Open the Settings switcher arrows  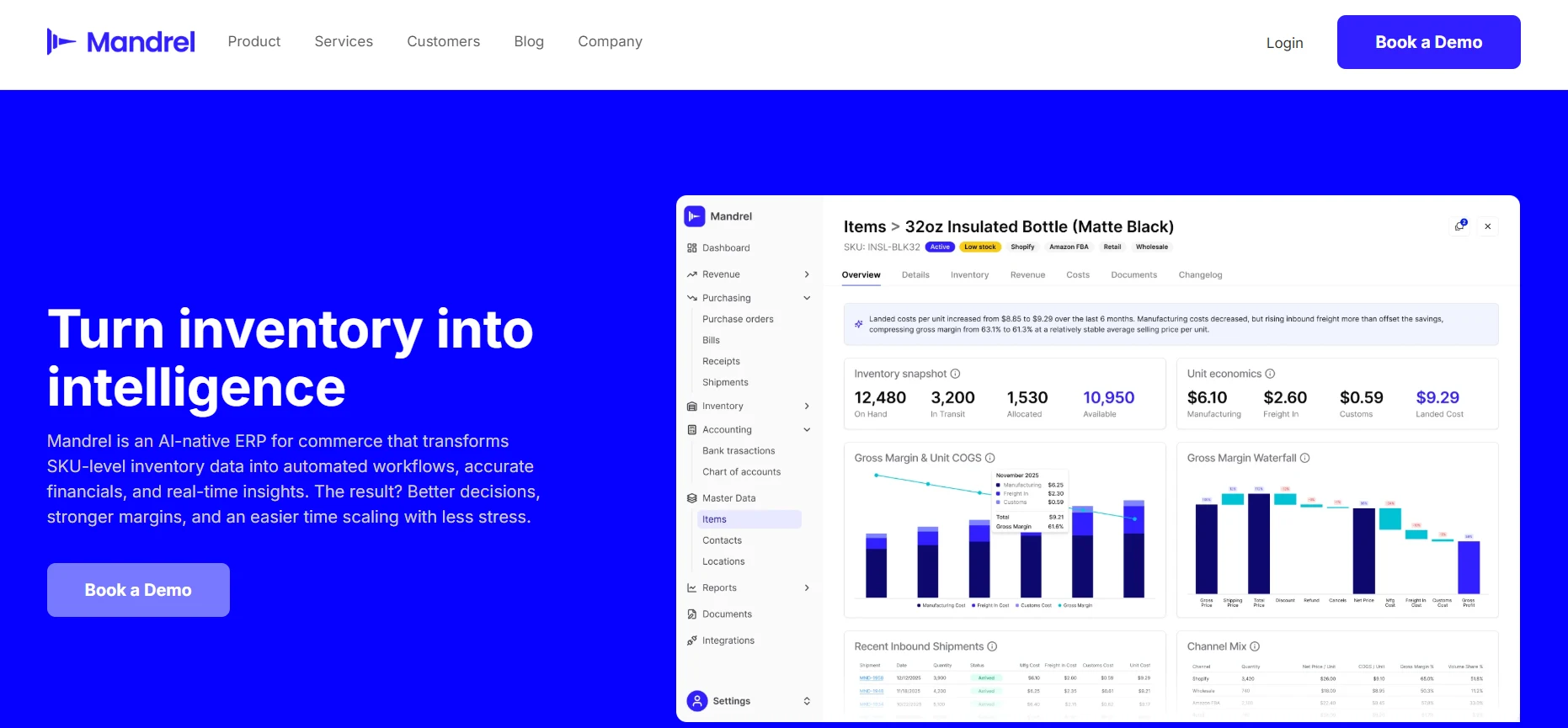807,701
